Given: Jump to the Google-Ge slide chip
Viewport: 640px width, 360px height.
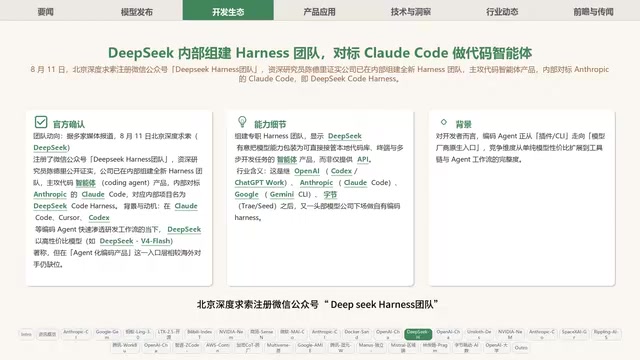Looking at the screenshot, I should 107,334.
